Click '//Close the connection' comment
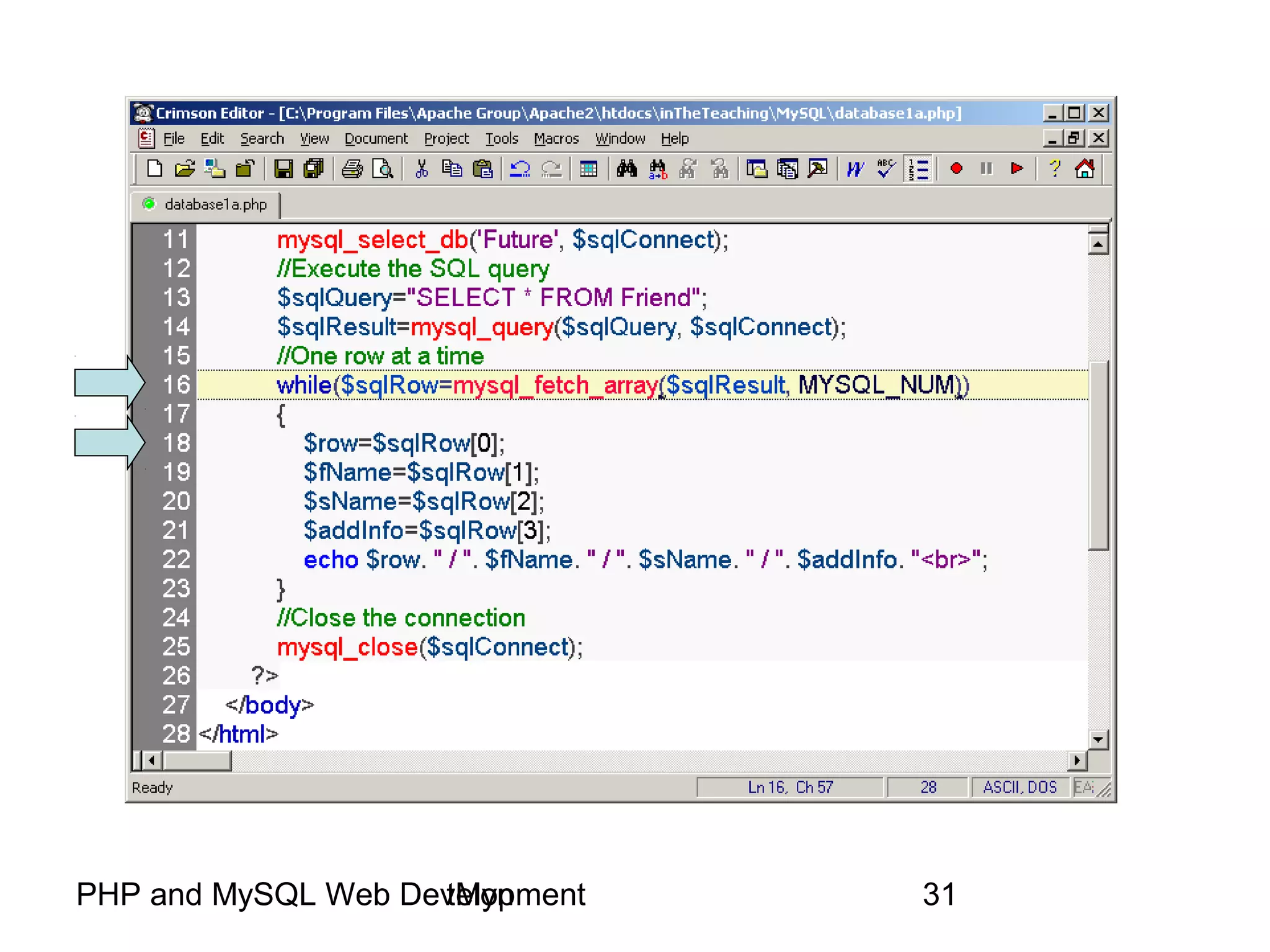The height and width of the screenshot is (952, 1270). (401, 618)
